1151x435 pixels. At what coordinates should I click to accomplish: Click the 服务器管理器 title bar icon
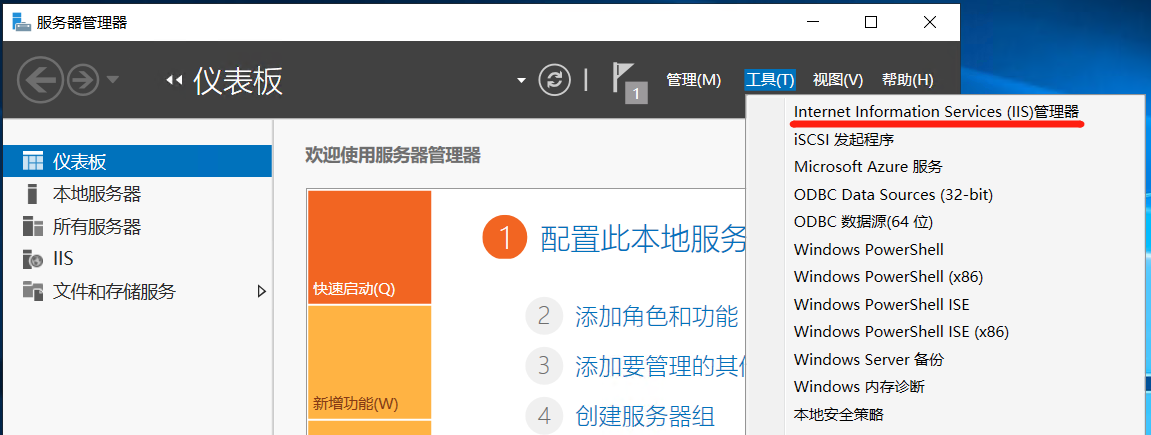coord(21,22)
